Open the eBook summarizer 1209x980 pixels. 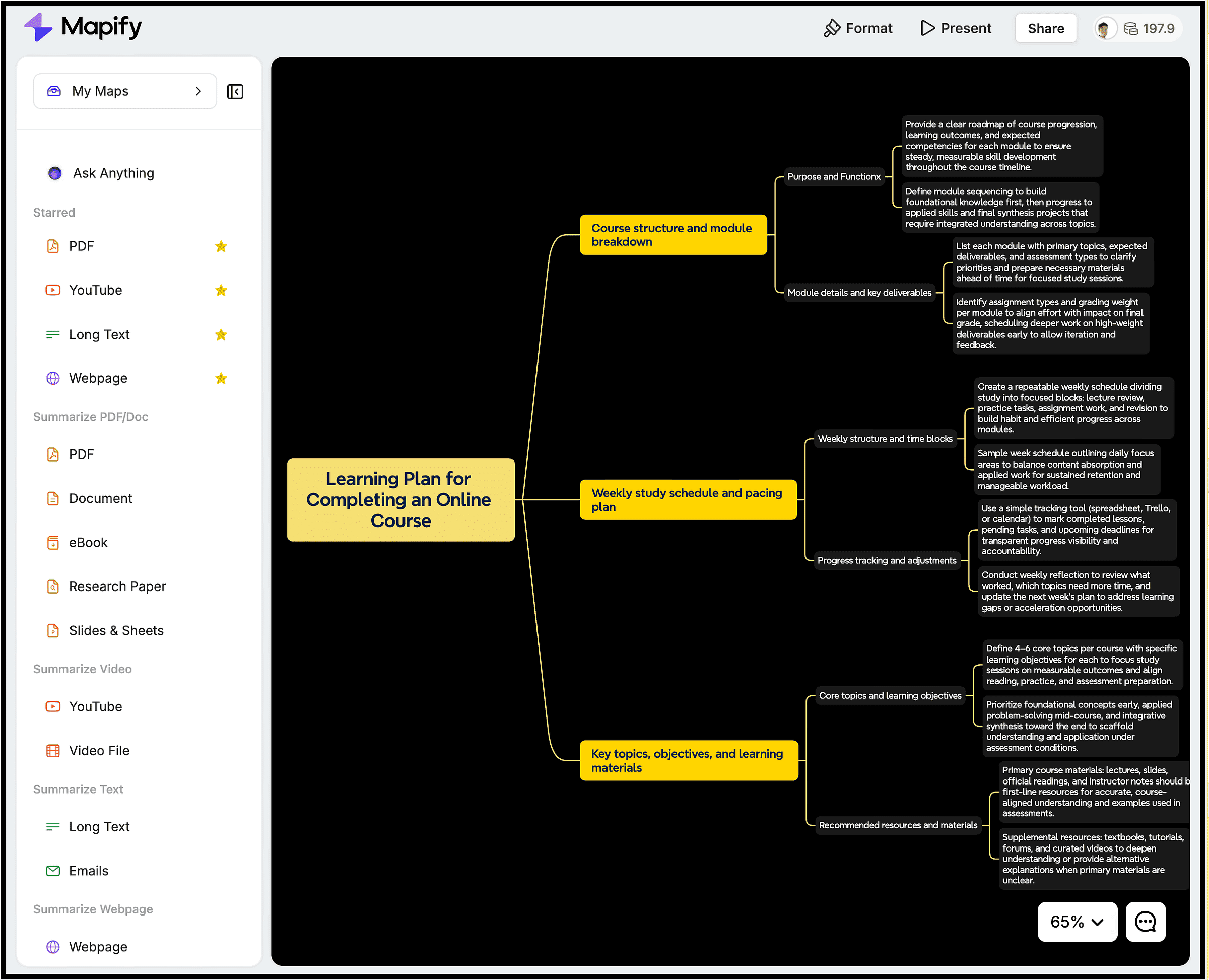tap(88, 542)
